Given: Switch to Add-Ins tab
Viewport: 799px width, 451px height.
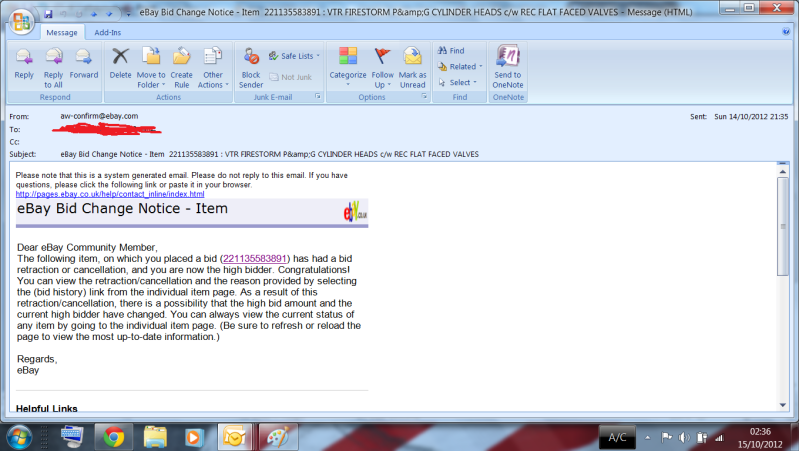Looking at the screenshot, I should click(108, 32).
